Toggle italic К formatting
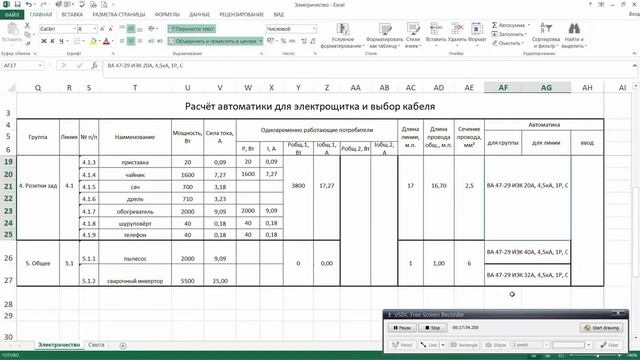Screen dimensions: 640x360 click(x=52, y=41)
